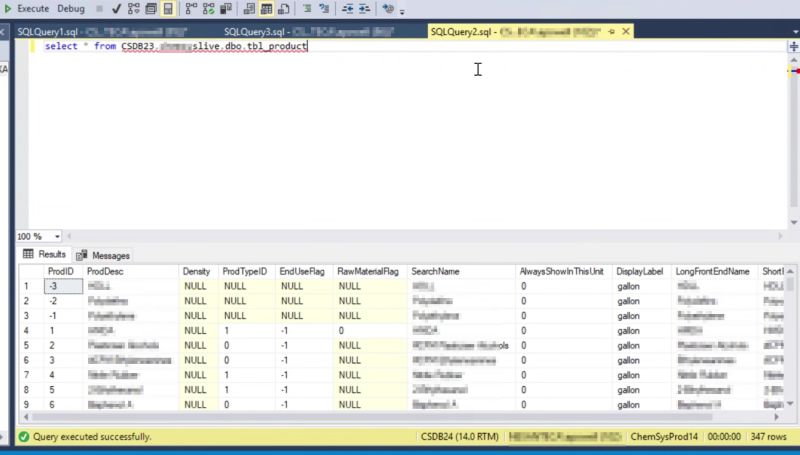Click the results grid horizontal scrollbar thumb
The image size is (800, 455).
pyautogui.click(x=372, y=417)
